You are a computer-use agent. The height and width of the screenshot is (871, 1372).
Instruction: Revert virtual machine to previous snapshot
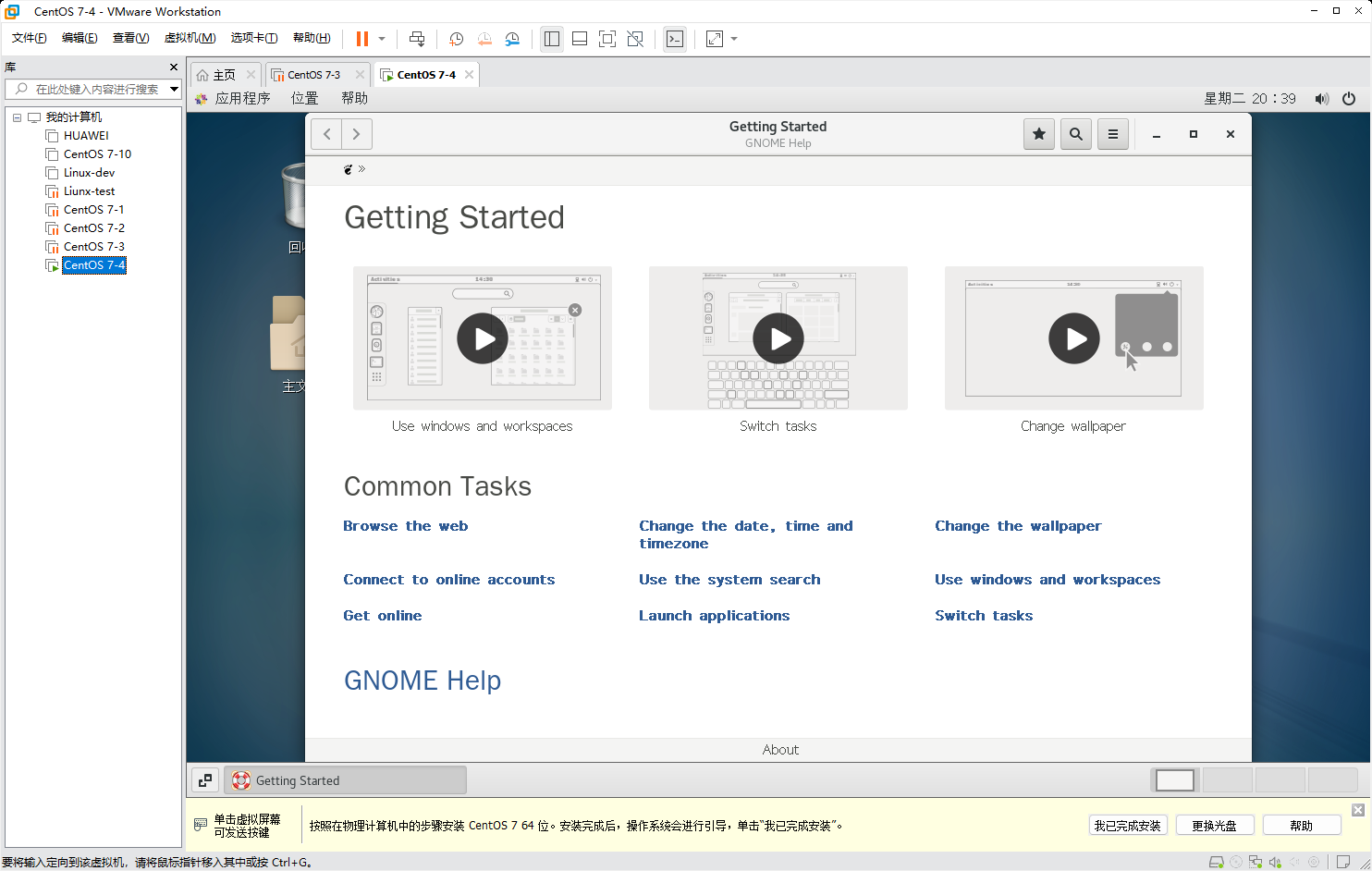pos(484,39)
